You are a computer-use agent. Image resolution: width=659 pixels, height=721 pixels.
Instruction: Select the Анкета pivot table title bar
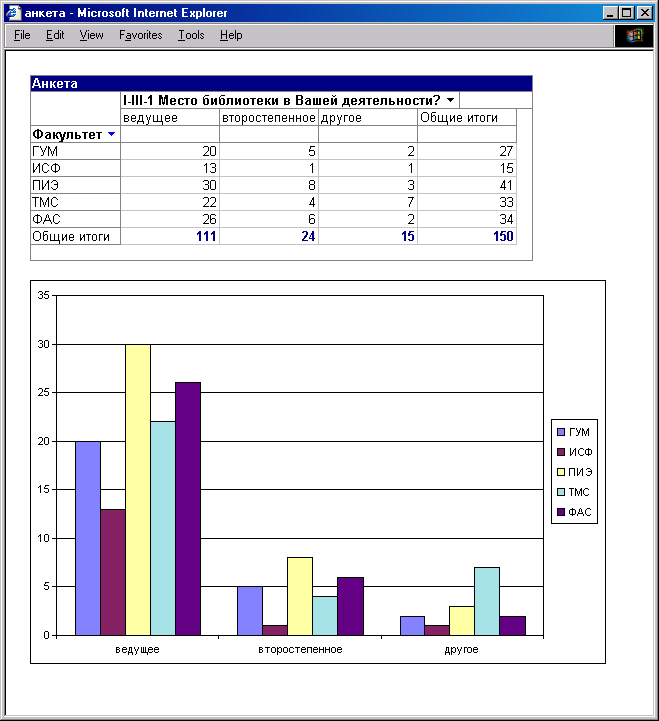[281, 84]
